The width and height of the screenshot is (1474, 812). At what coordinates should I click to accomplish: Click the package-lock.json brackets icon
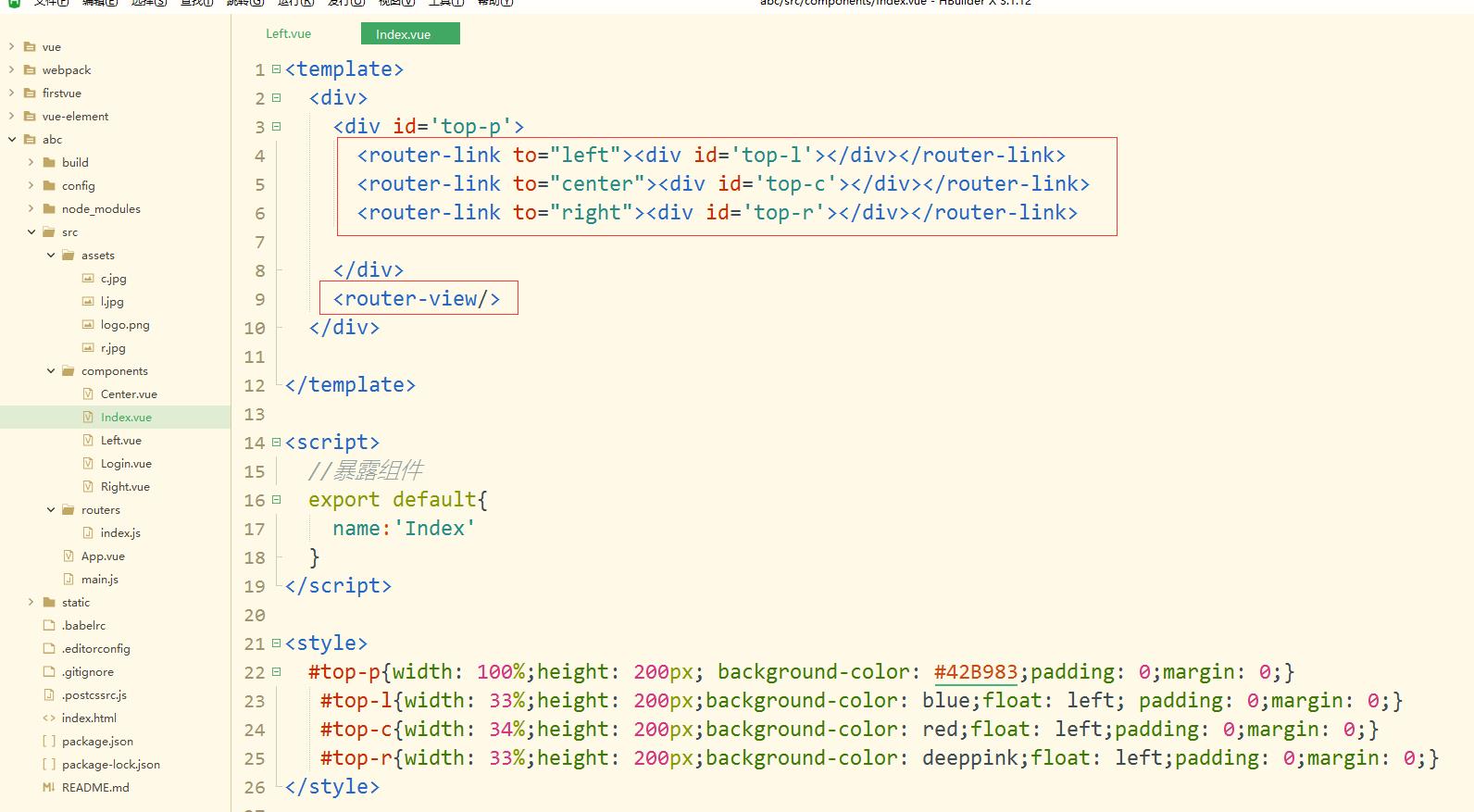tap(49, 764)
